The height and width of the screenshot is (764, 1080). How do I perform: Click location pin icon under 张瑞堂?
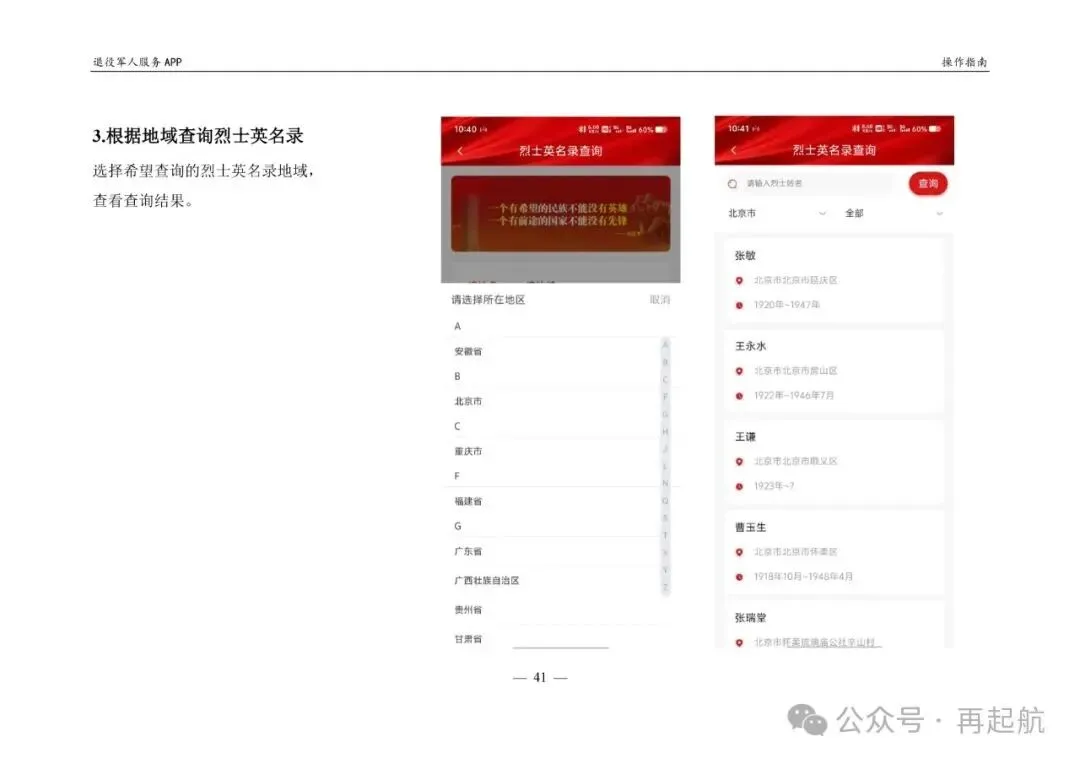pos(739,643)
